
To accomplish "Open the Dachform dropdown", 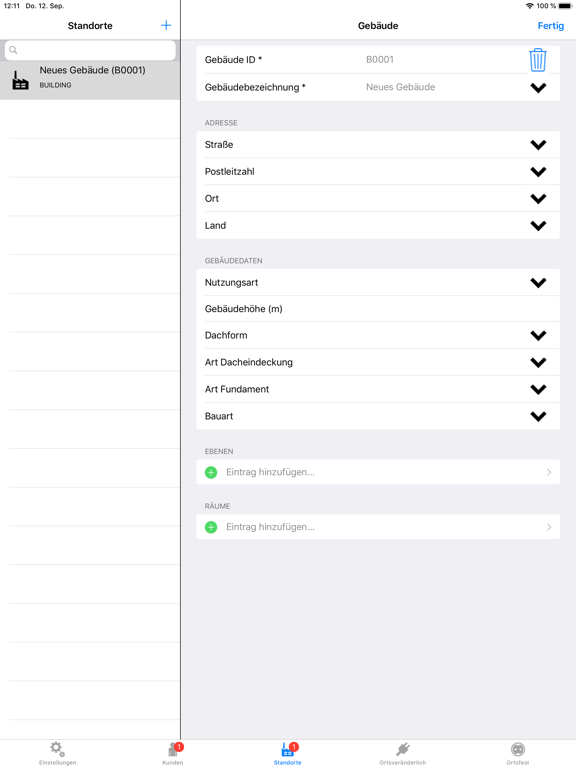I will 538,336.
